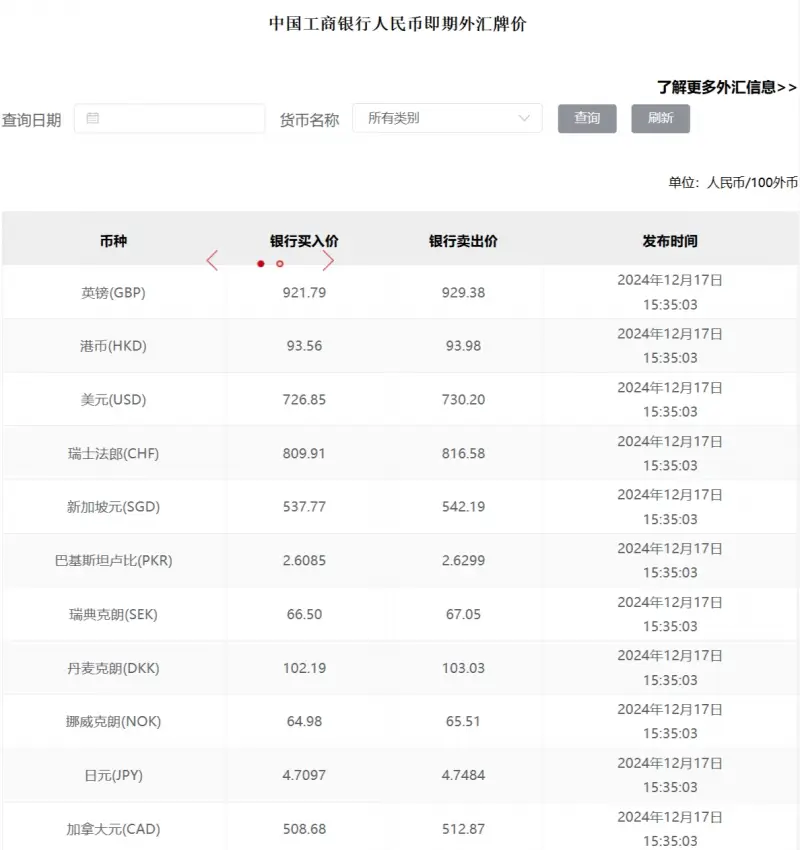Select 巴基斯坦卢比(PKR) currency cell
800x850 pixels.
pos(113,561)
